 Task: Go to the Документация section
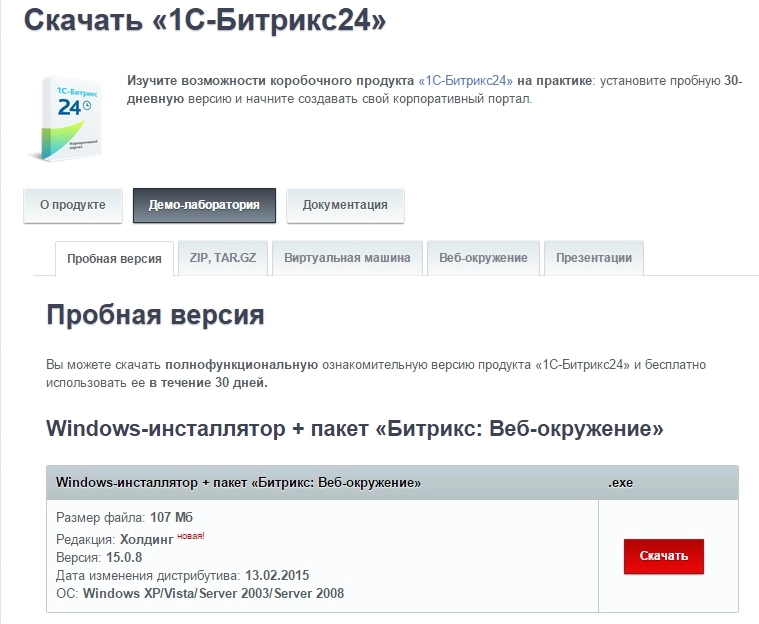[x=345, y=205]
